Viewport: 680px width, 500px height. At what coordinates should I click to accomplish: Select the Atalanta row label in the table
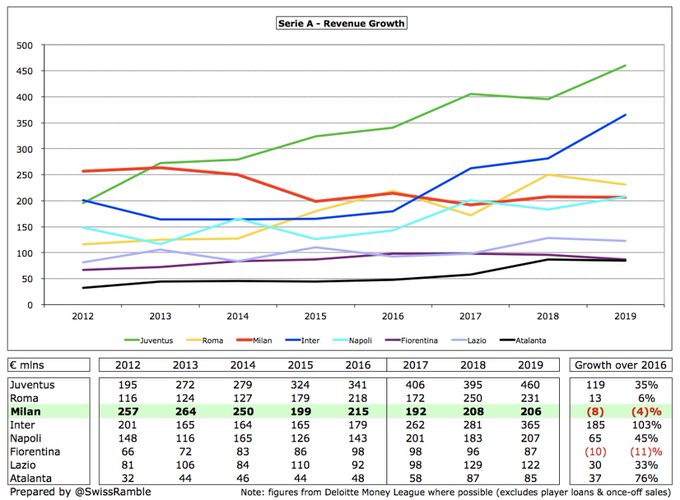pos(31,478)
